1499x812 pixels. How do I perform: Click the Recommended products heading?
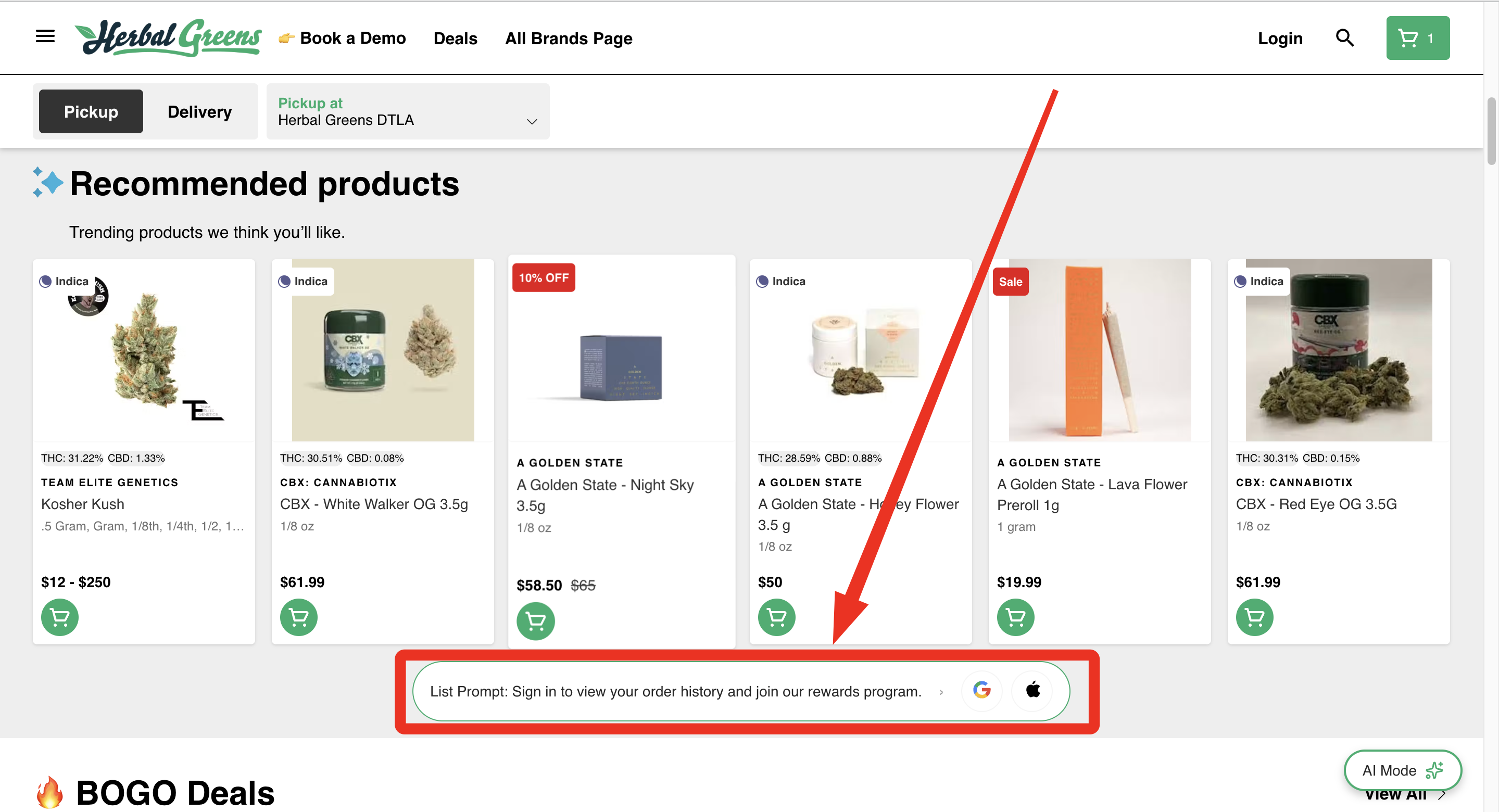tap(264, 183)
